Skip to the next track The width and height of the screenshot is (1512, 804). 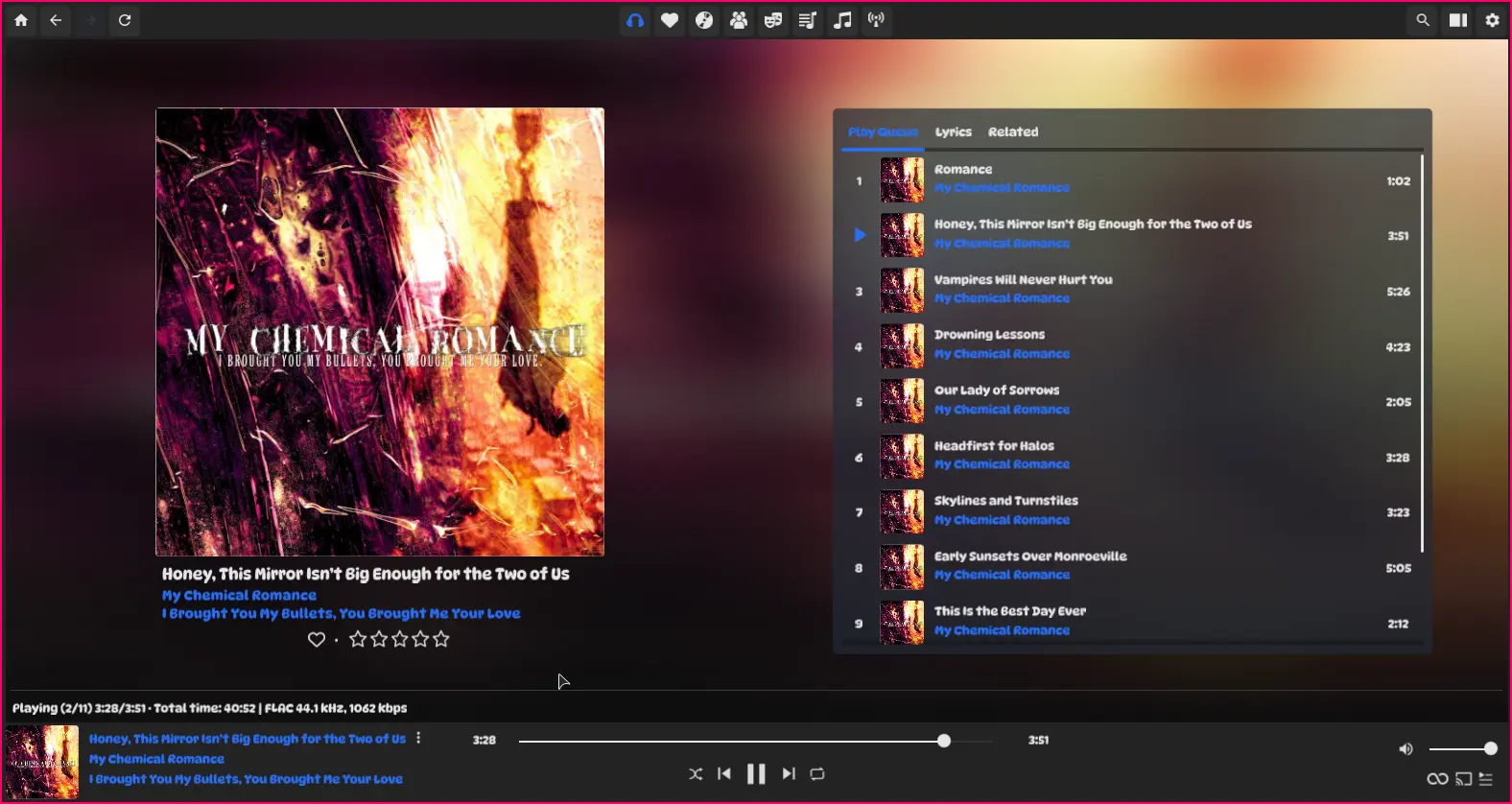click(x=789, y=773)
